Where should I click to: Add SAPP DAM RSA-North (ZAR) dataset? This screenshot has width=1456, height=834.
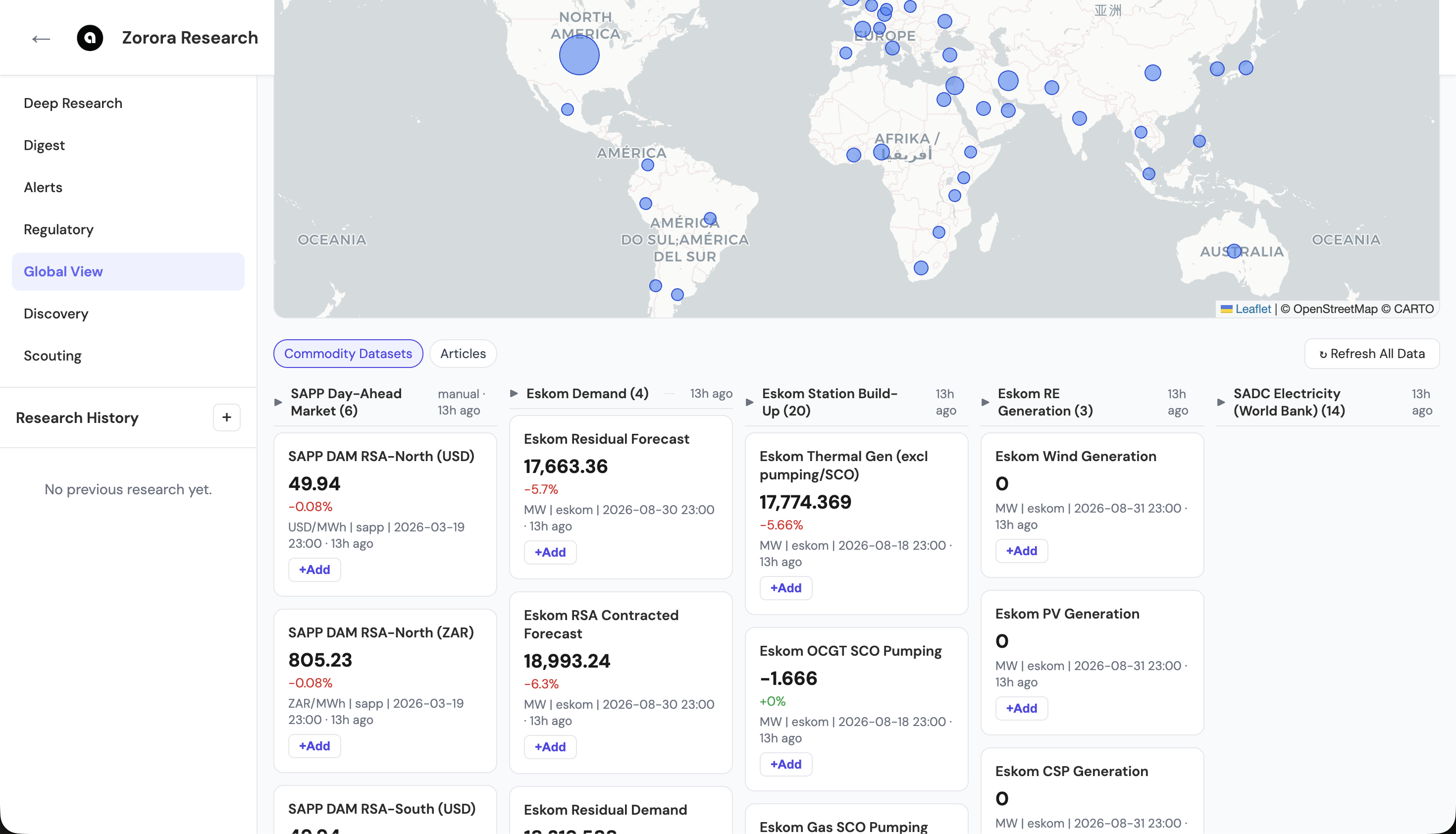point(314,746)
